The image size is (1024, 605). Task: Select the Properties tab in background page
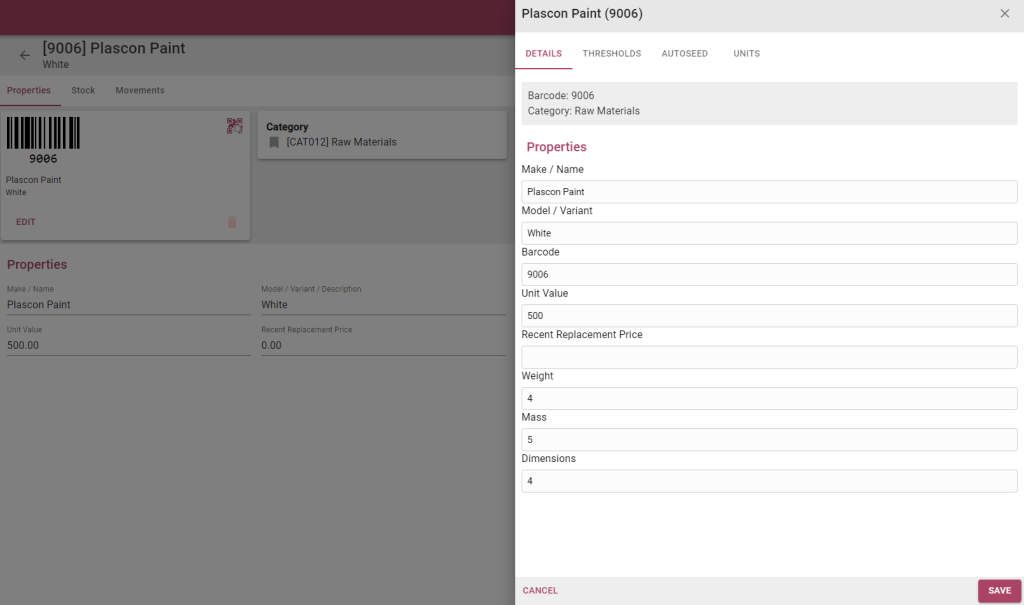[29, 90]
